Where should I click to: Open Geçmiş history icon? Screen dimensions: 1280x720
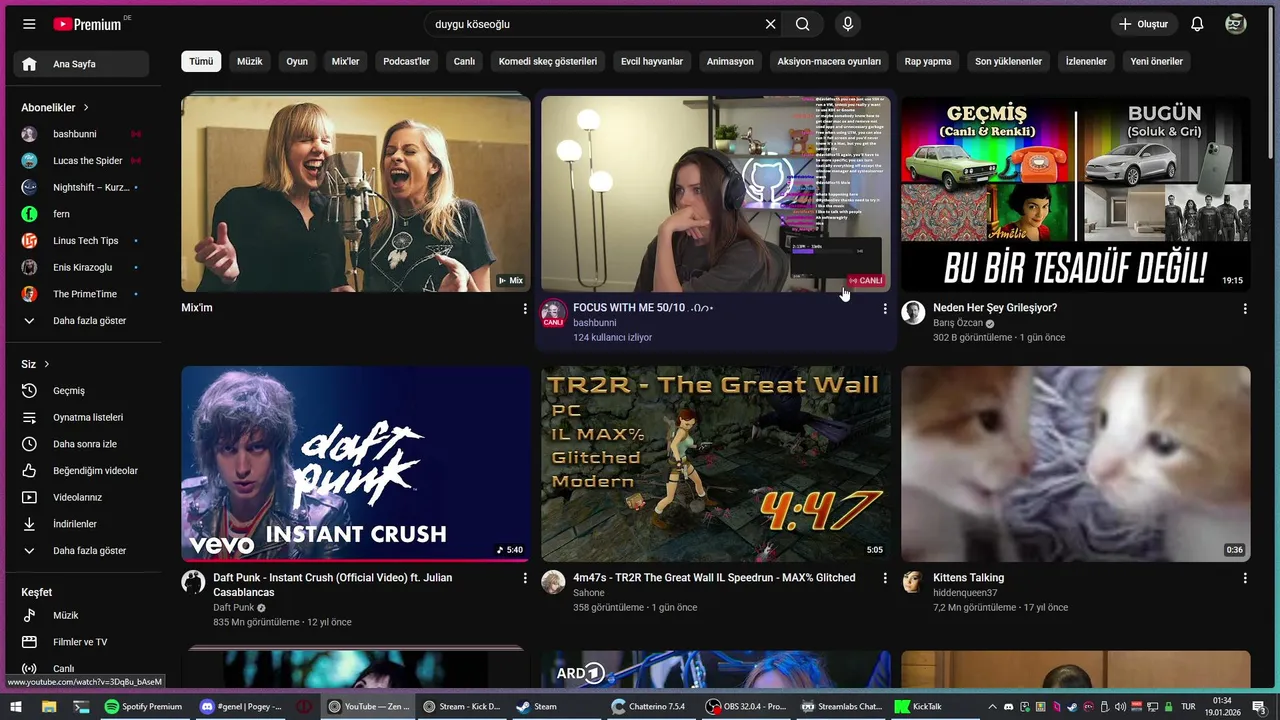pyautogui.click(x=29, y=391)
